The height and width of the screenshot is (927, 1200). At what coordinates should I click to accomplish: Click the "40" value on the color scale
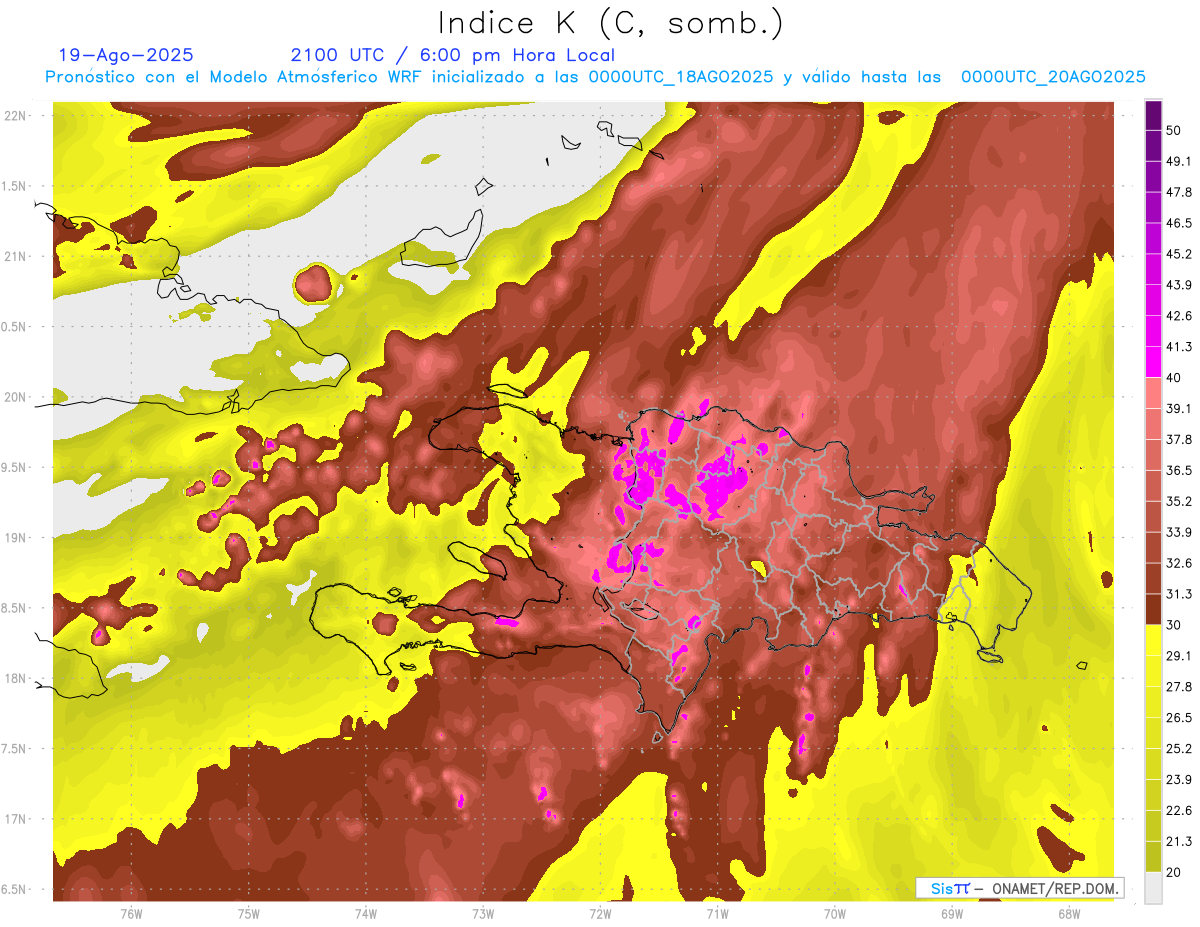[x=1174, y=378]
